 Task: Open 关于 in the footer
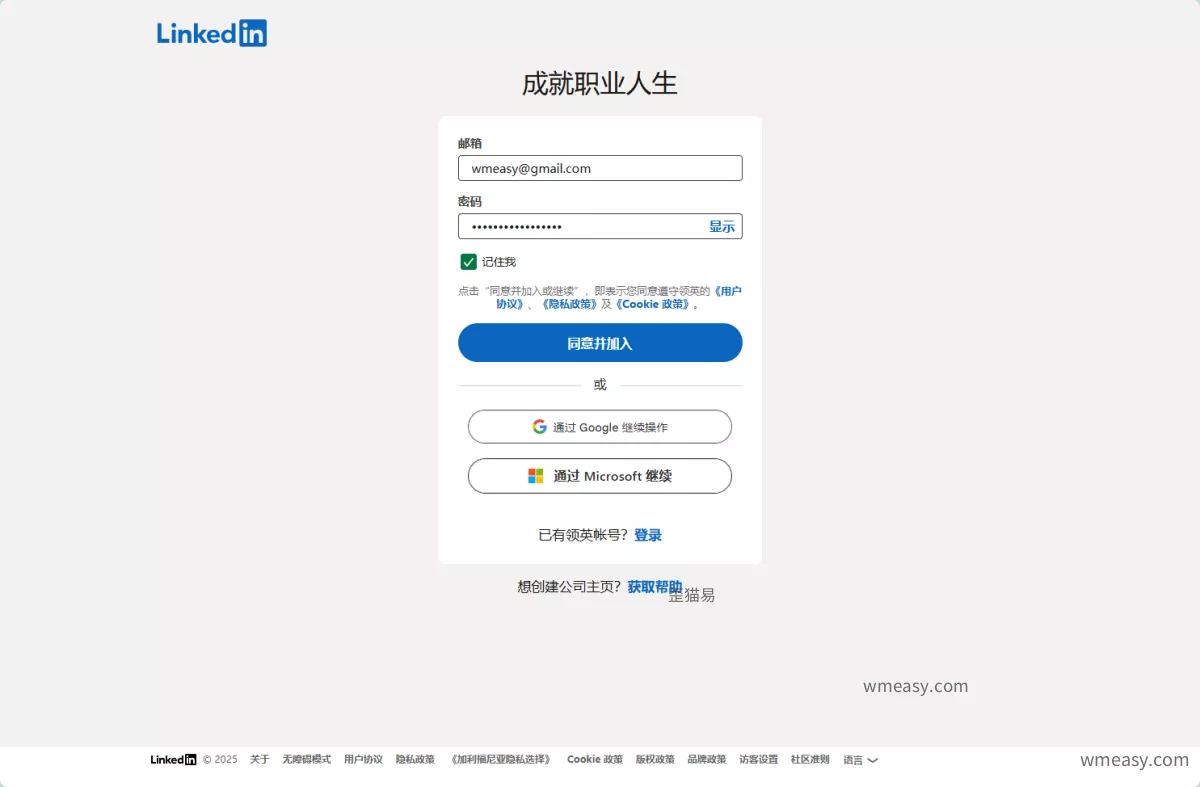pyautogui.click(x=260, y=760)
